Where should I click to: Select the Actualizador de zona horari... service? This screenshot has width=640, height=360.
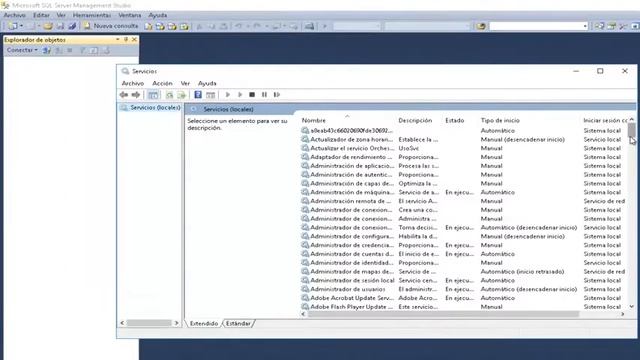tap(464, 140)
